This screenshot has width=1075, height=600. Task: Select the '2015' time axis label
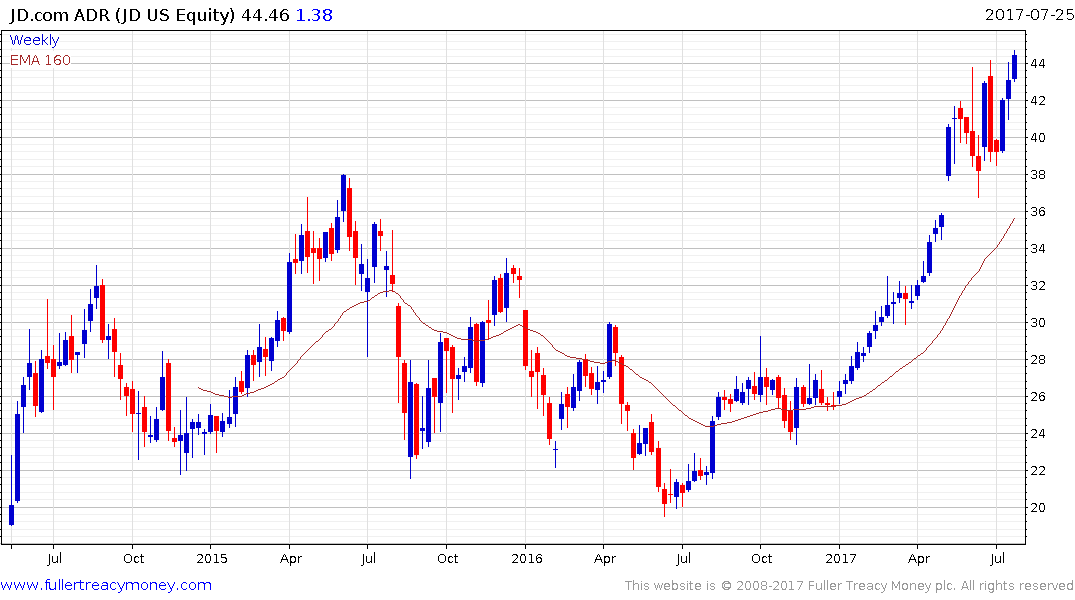coord(211,559)
